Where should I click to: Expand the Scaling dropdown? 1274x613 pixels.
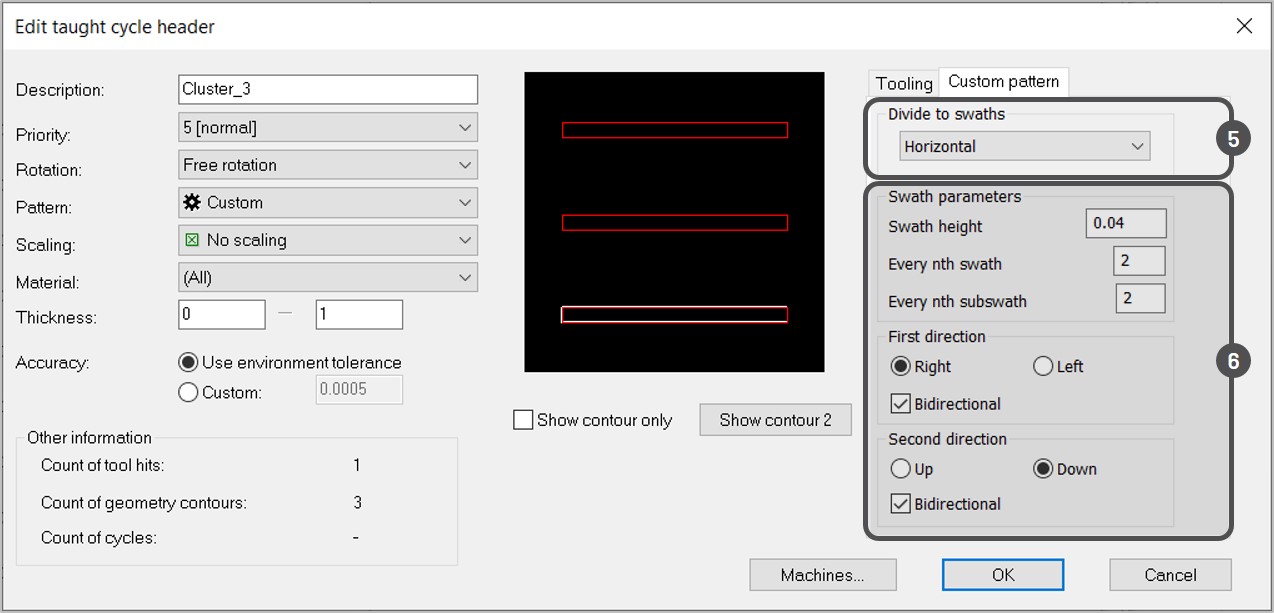327,240
